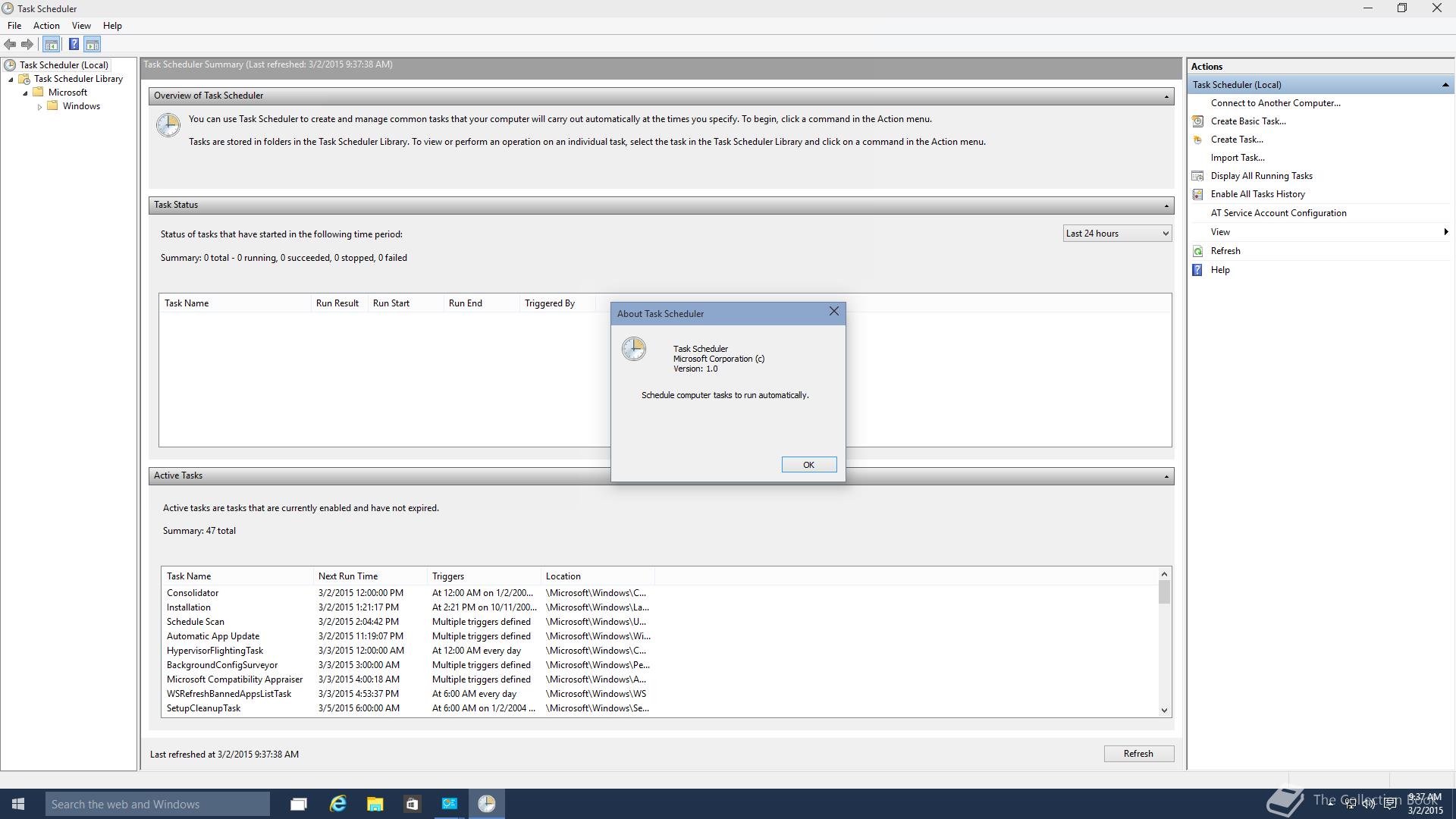Click the Back arrow toolbar icon
Viewport: 1456px width, 819px height.
pos(10,44)
